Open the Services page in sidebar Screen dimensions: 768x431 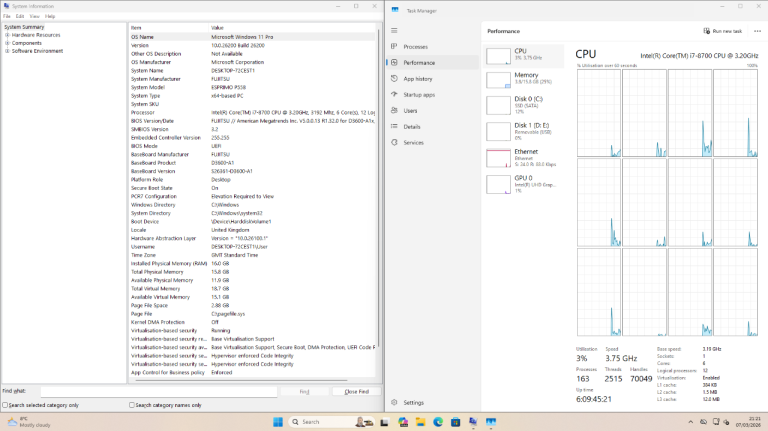[413, 142]
